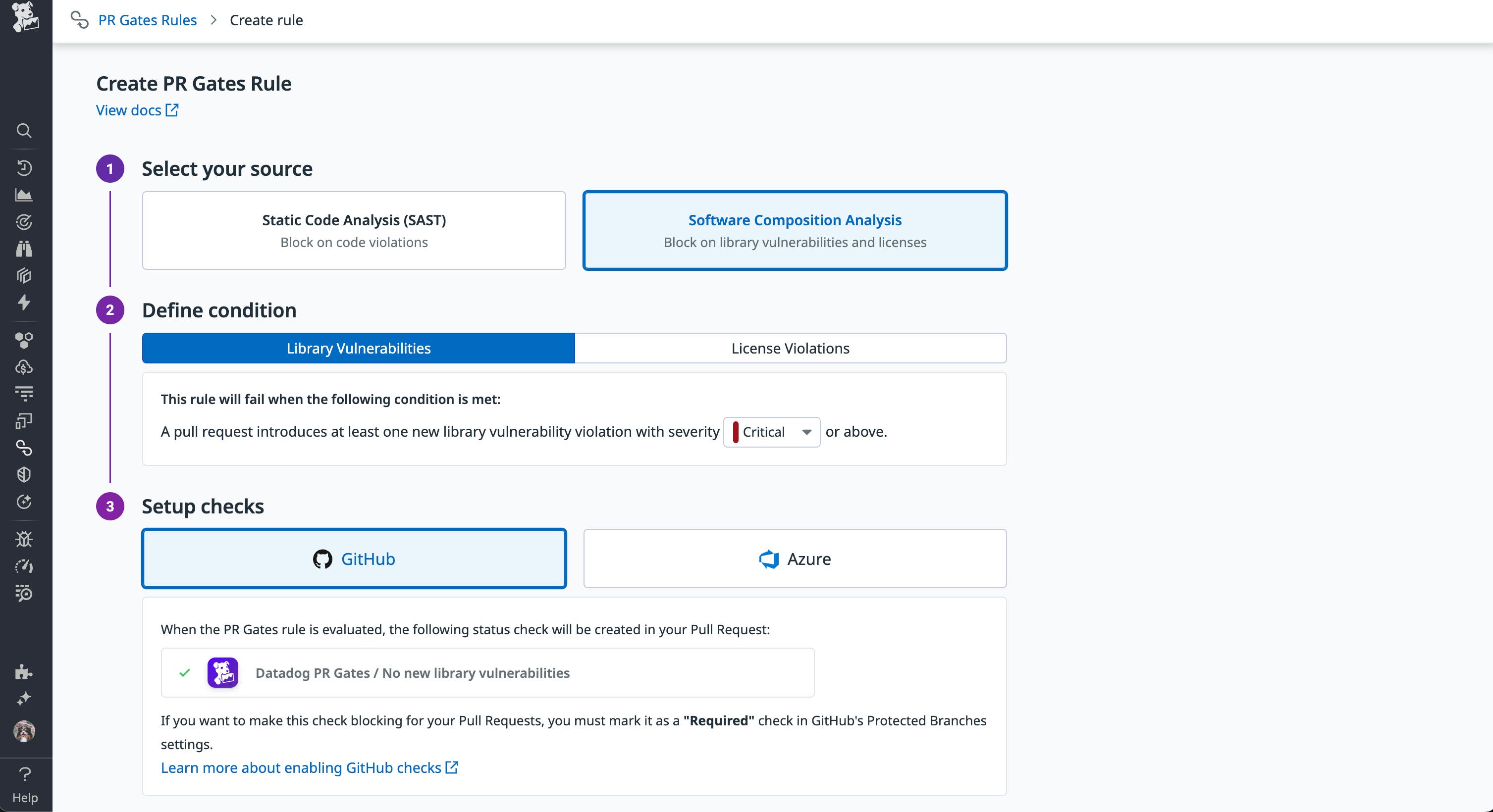
Task: Select the Static Code Analysis (SAST) source option
Action: click(354, 230)
